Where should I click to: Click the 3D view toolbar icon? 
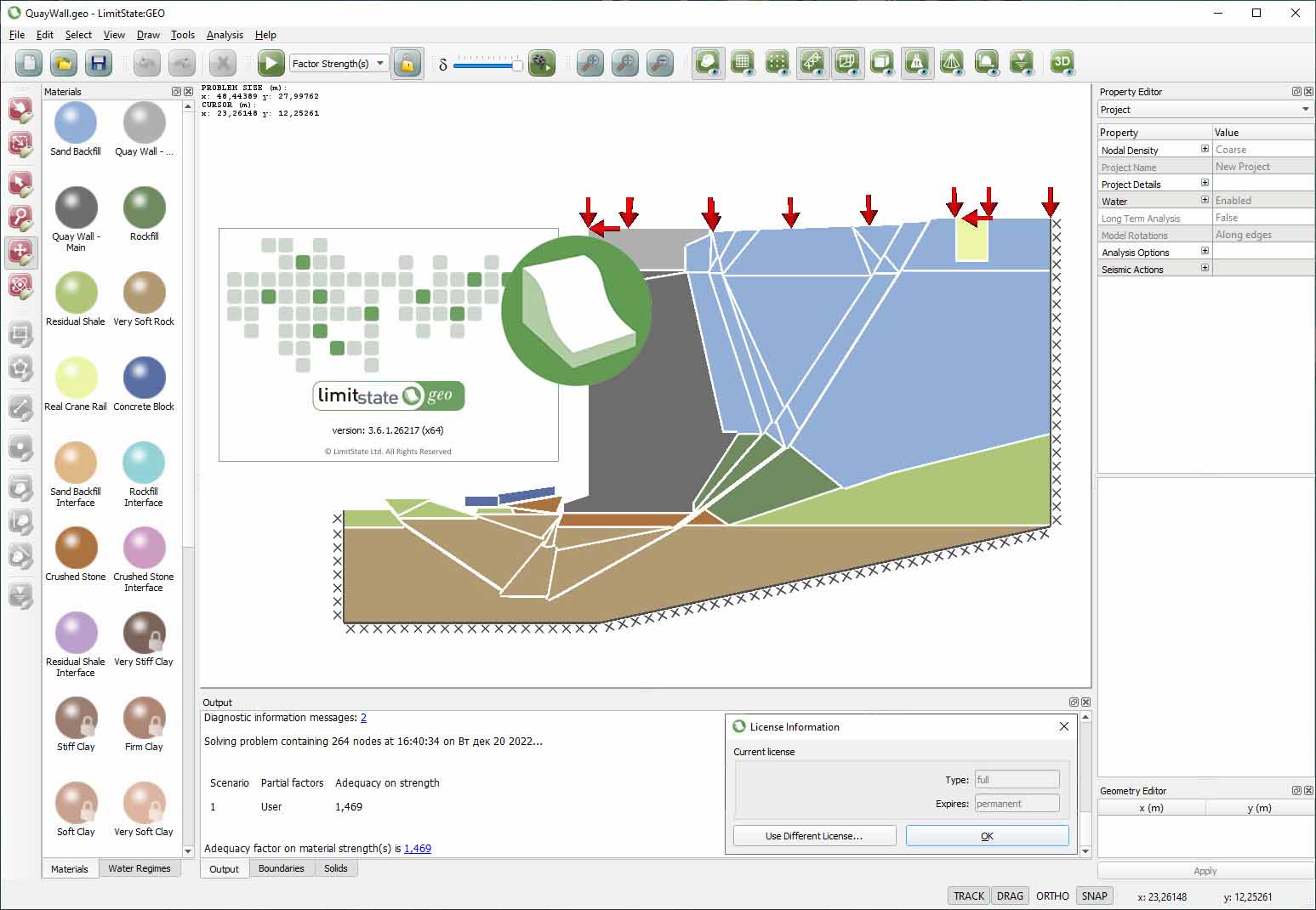click(1062, 62)
